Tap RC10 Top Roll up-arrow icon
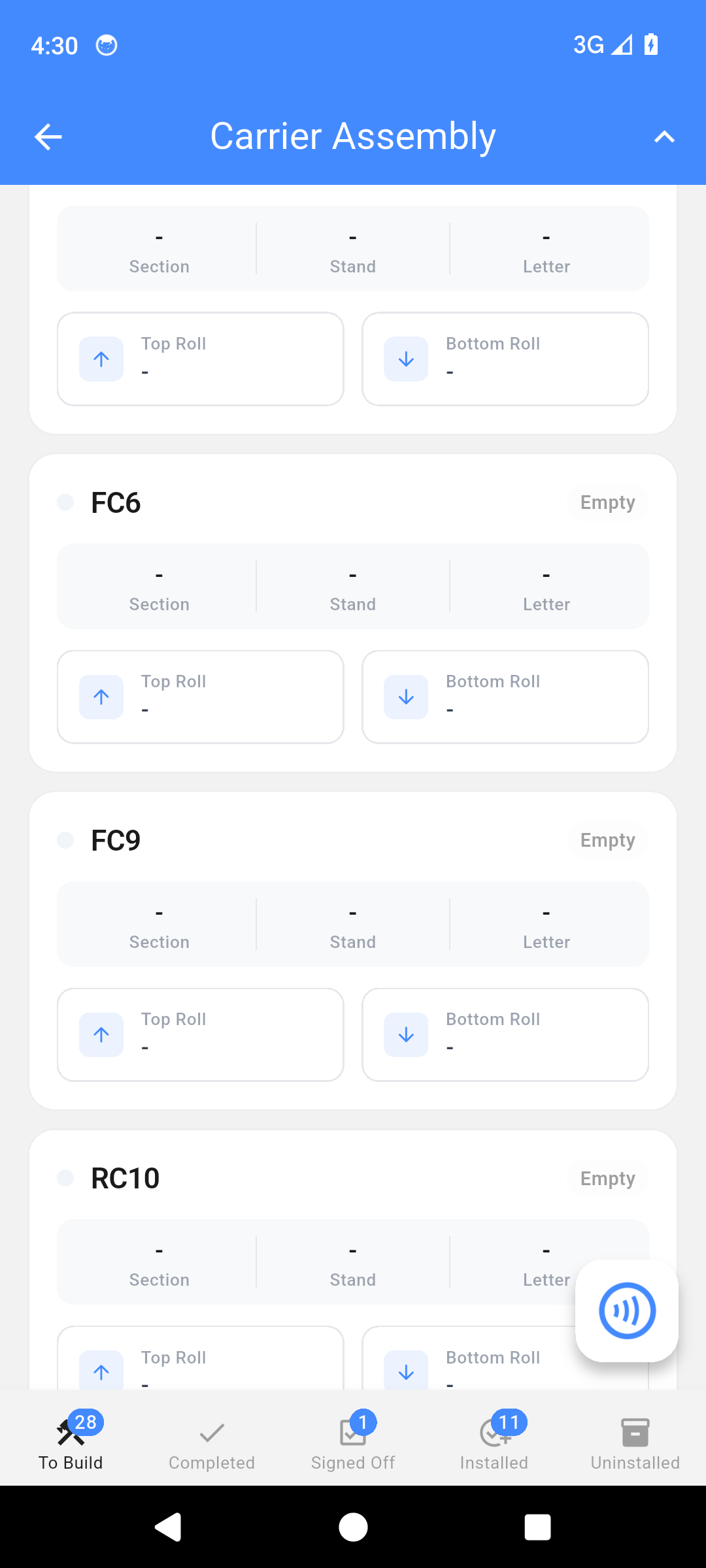This screenshot has height=1568, width=706. pyautogui.click(x=101, y=1371)
